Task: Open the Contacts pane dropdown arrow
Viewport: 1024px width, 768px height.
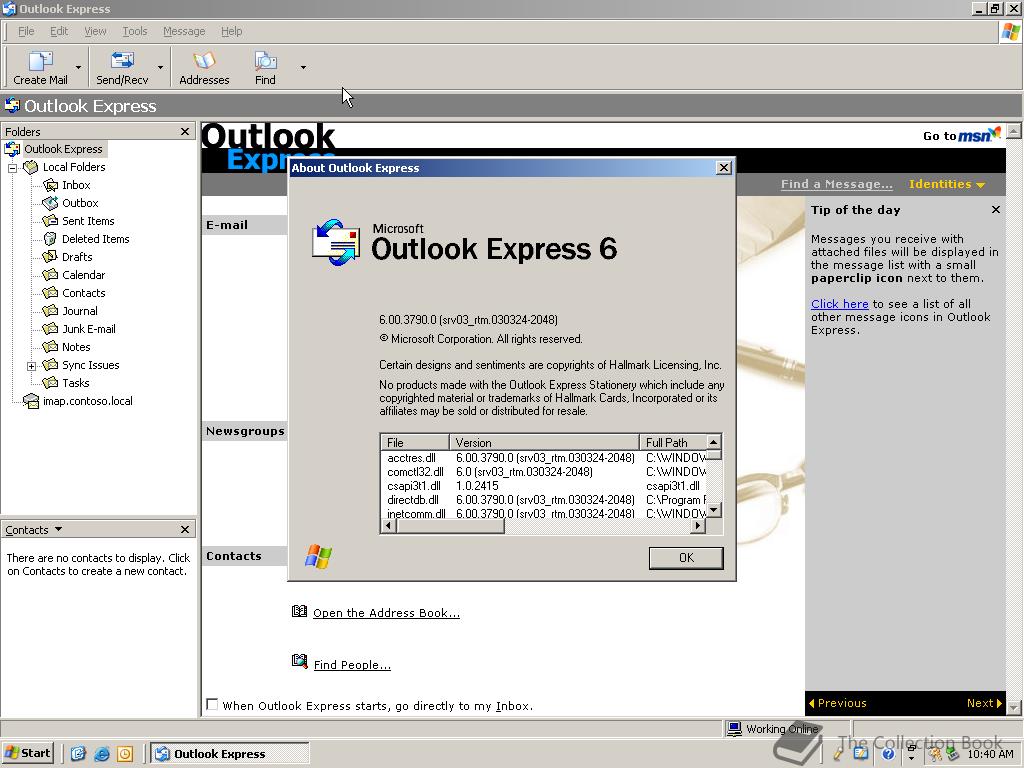Action: point(58,529)
